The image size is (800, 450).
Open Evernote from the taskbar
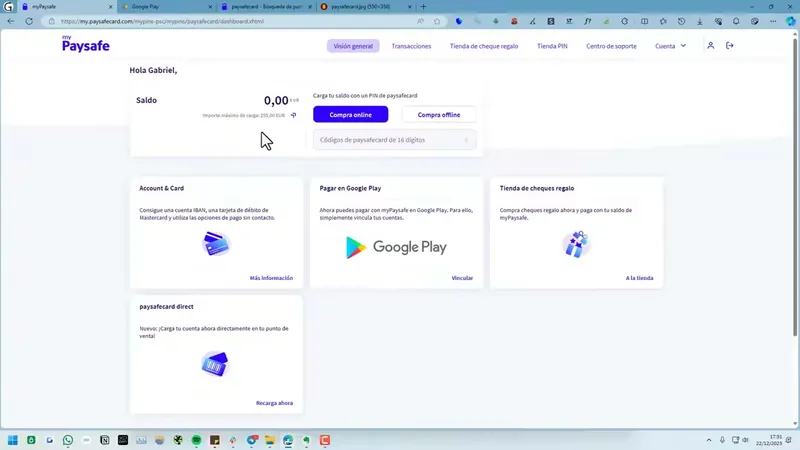click(x=307, y=440)
